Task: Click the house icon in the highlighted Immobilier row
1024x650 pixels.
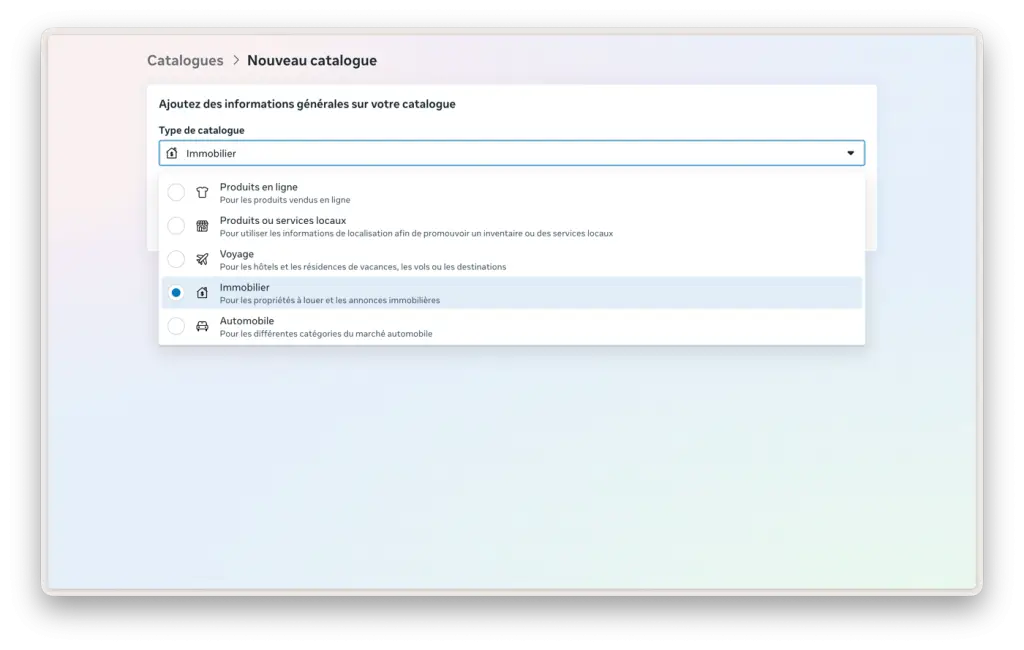Action: [202, 293]
